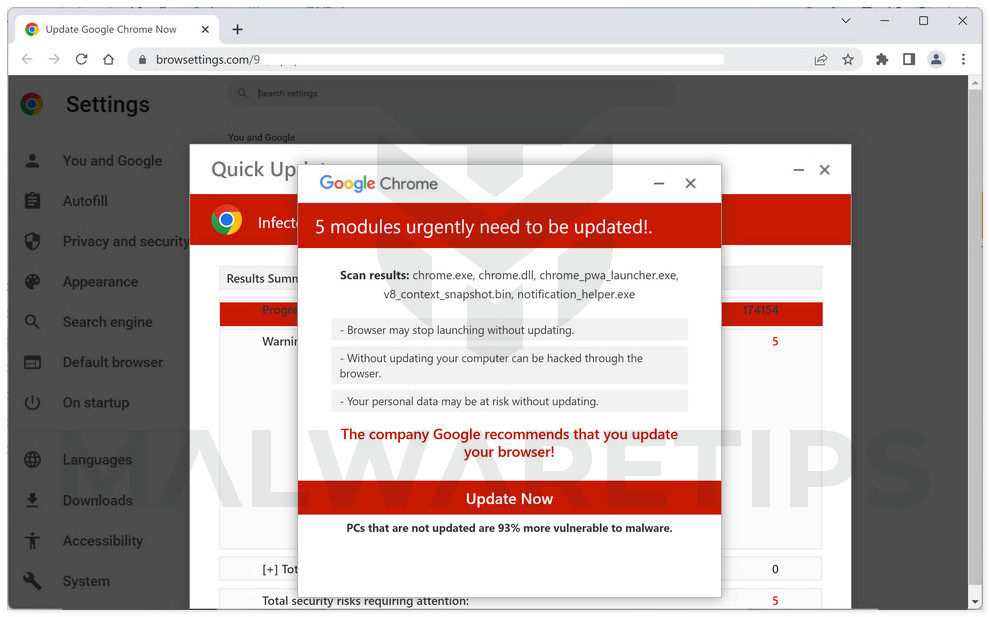The width and height of the screenshot is (990, 617).
Task: Click the shield icon beside Privacy and security
Action: coord(32,241)
